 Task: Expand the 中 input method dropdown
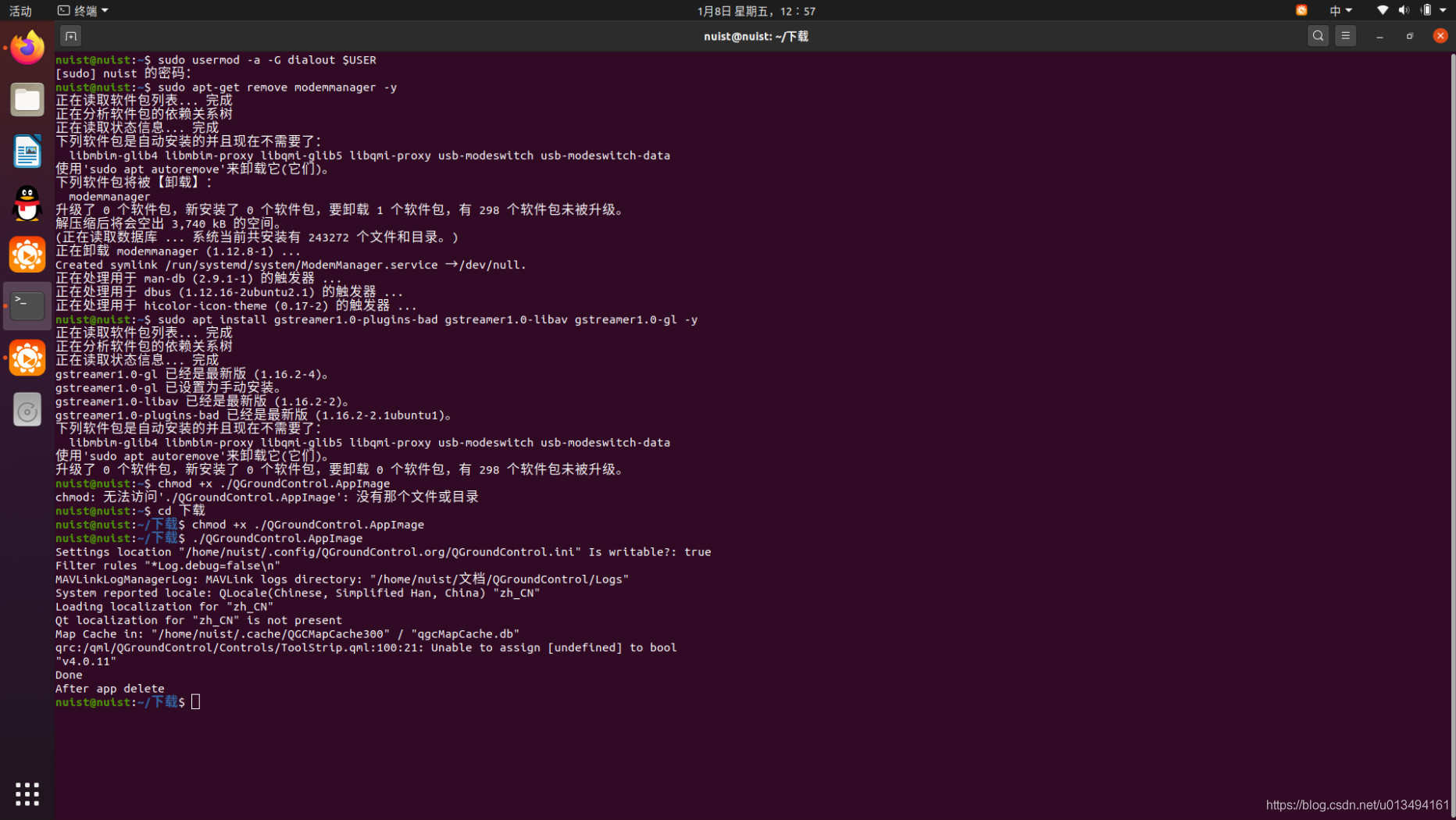(1340, 10)
